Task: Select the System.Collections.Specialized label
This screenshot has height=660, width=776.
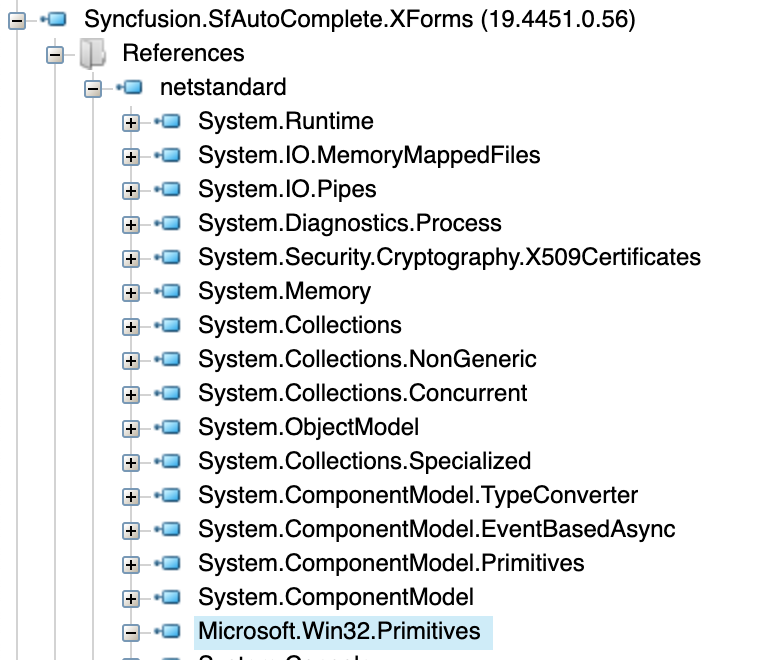Action: pyautogui.click(x=365, y=462)
